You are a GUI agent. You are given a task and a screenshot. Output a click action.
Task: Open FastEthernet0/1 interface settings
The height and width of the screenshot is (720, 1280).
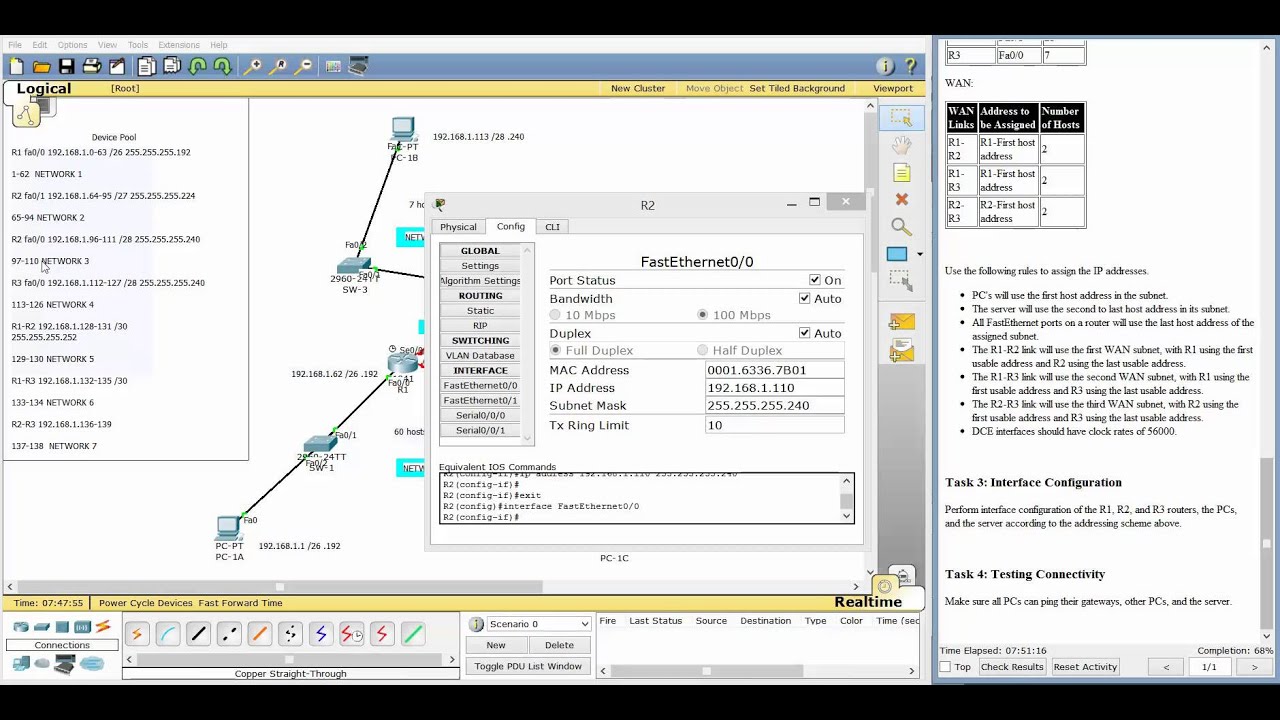[x=480, y=400]
